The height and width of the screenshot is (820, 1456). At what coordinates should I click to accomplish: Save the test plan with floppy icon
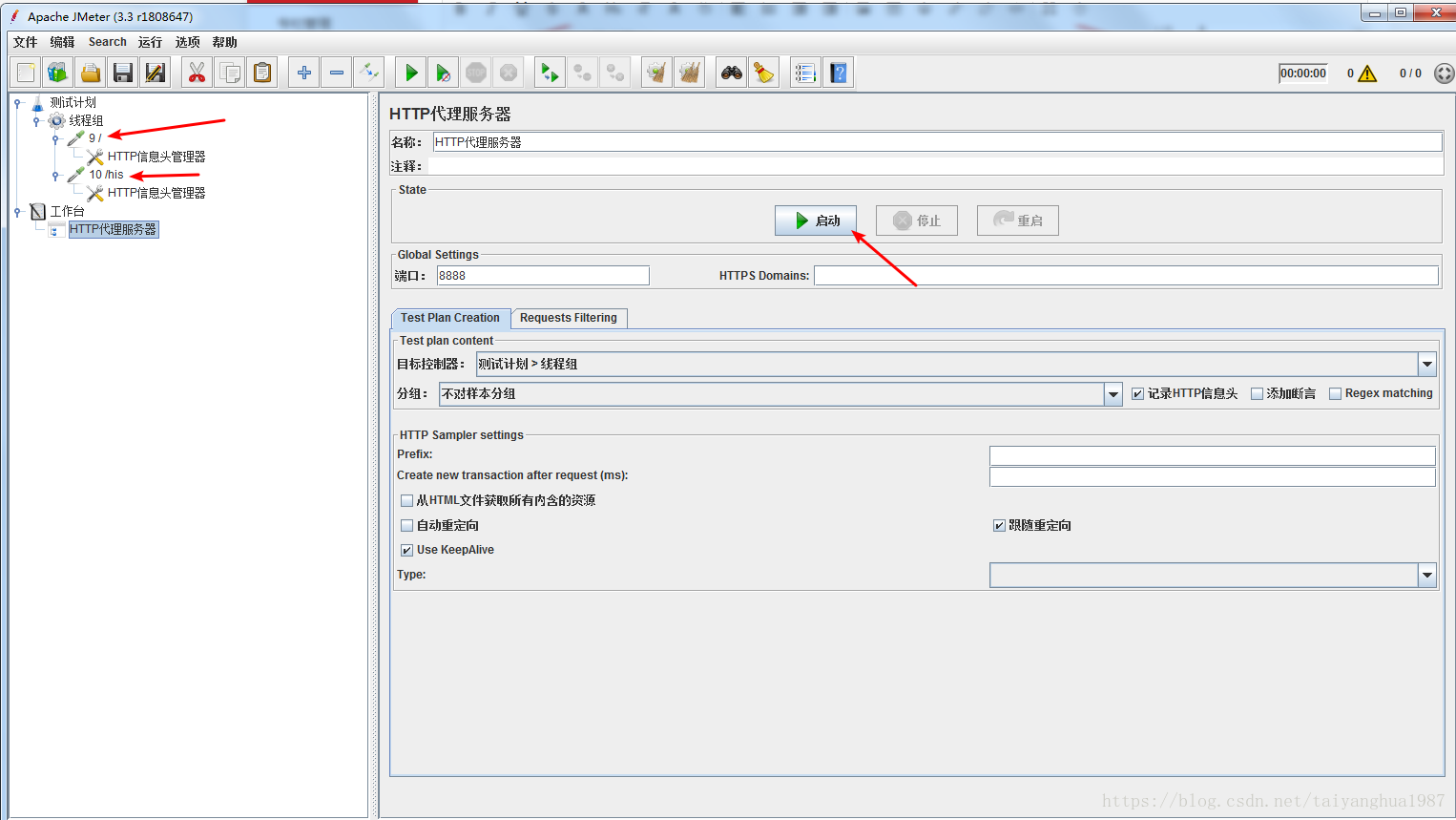(123, 73)
